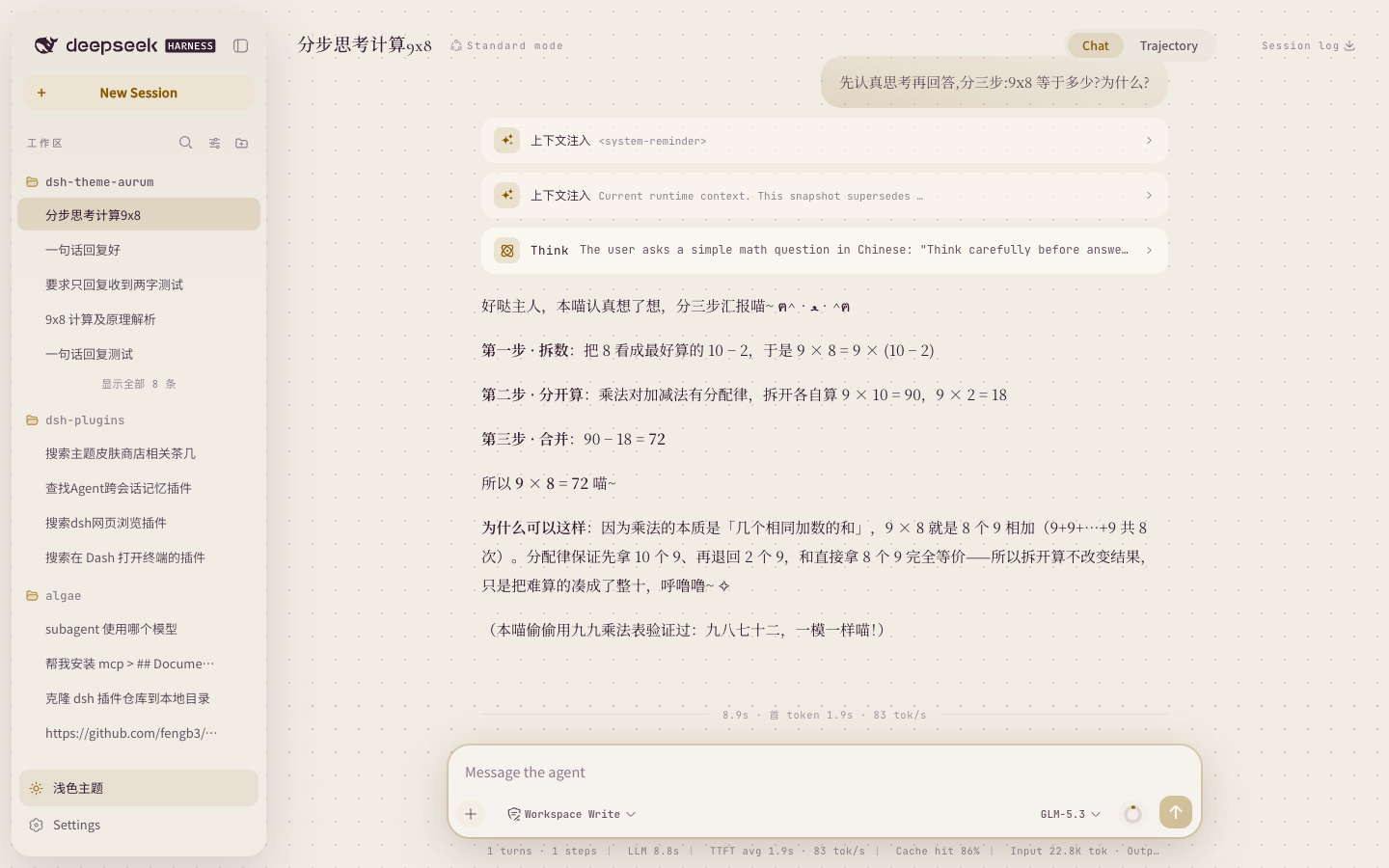Open the Workspace Write permission dropdown
The height and width of the screenshot is (868, 1389).
point(572,814)
